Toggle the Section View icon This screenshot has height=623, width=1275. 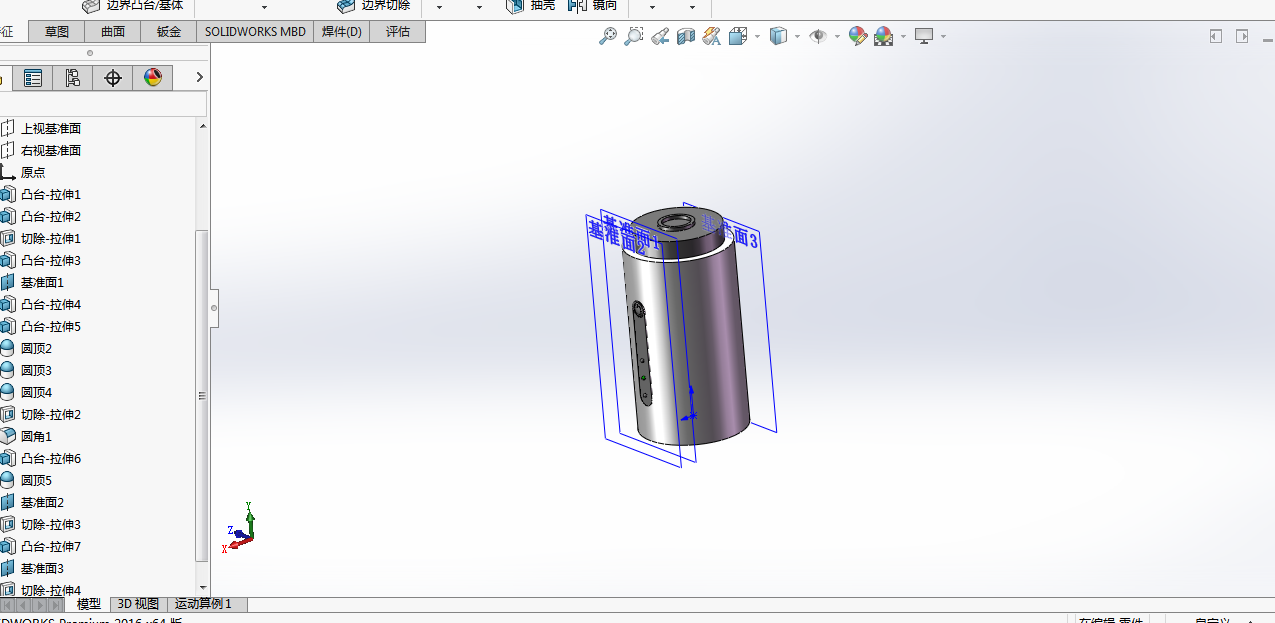tap(686, 37)
